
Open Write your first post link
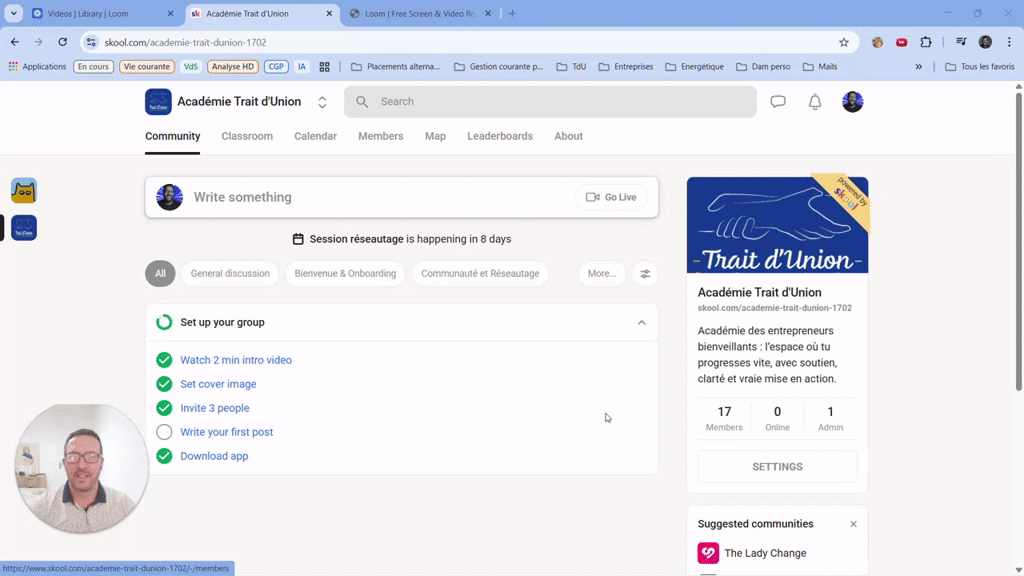point(227,432)
